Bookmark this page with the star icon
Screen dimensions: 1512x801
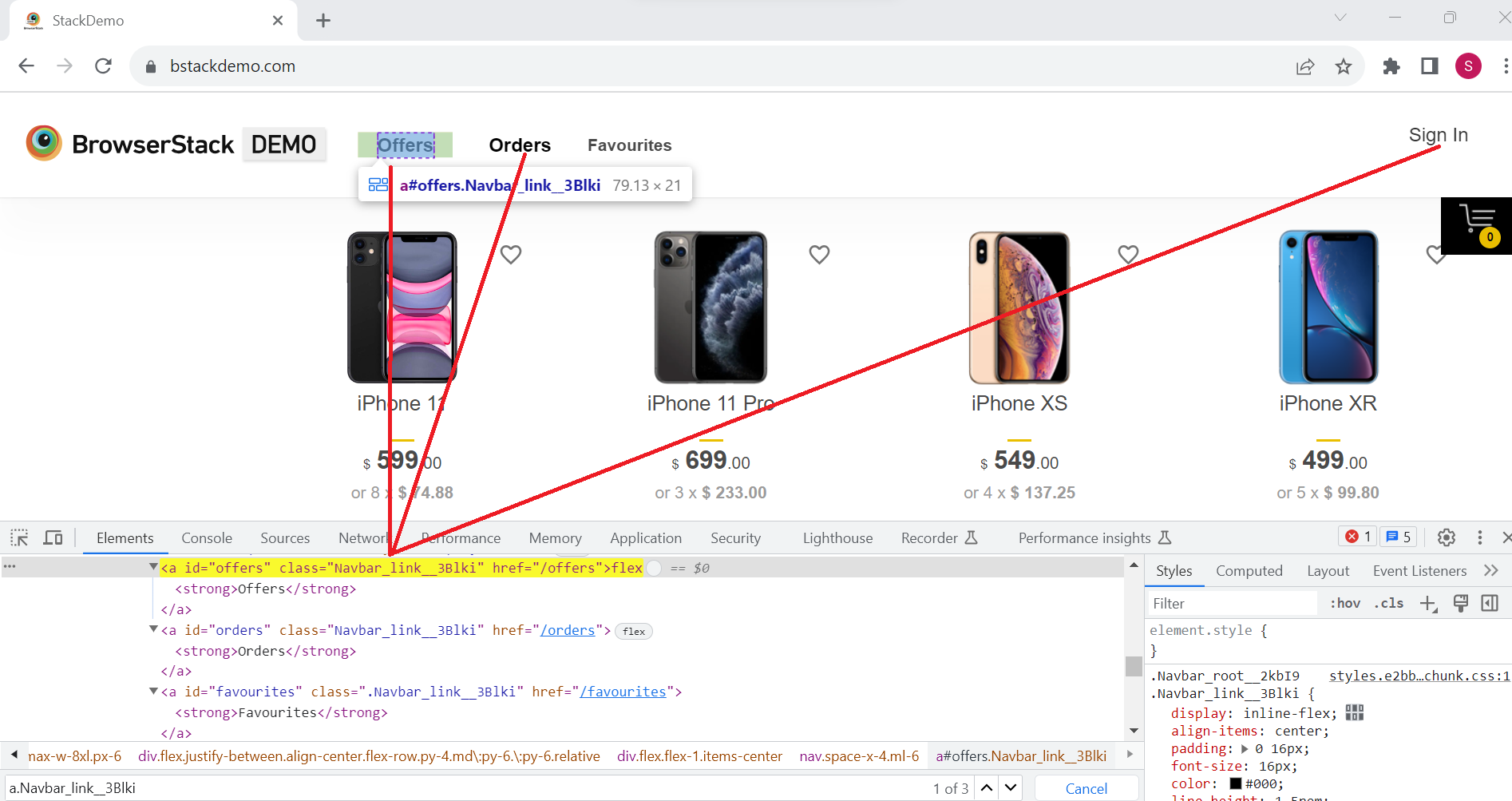(1344, 66)
